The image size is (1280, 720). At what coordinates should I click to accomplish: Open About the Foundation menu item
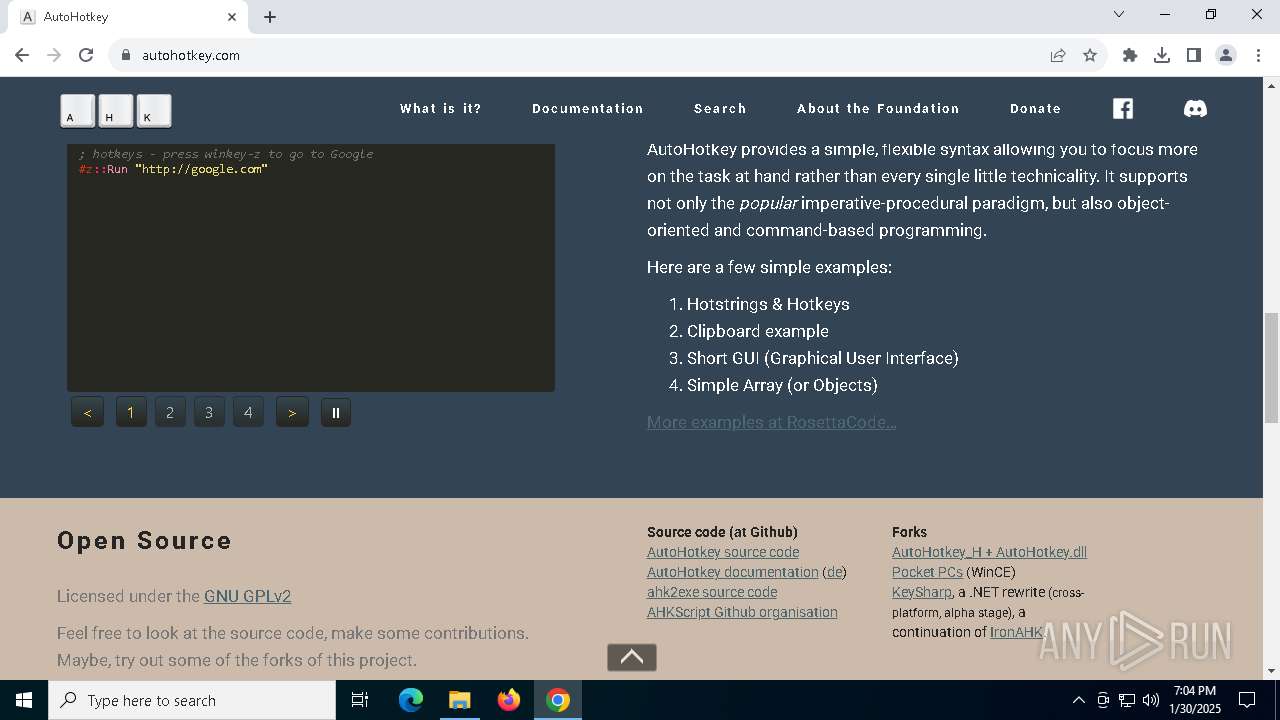pyautogui.click(x=878, y=108)
